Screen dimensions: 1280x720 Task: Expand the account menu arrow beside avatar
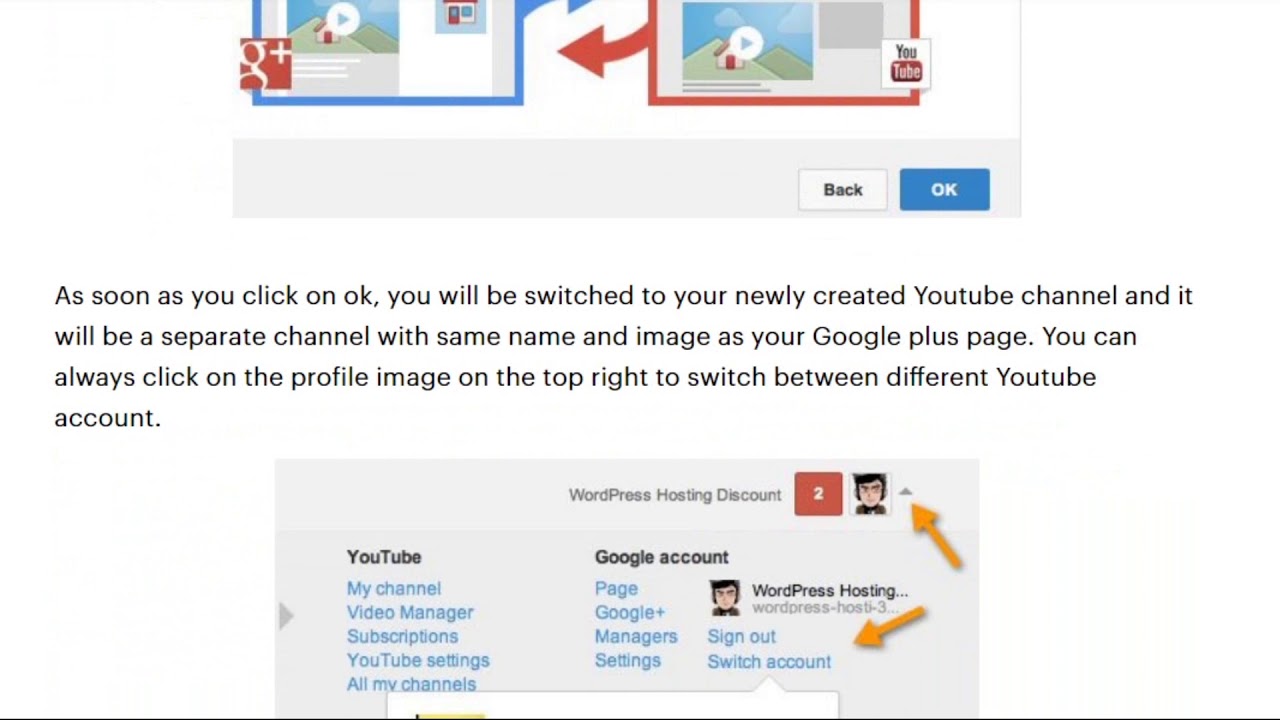click(x=905, y=492)
